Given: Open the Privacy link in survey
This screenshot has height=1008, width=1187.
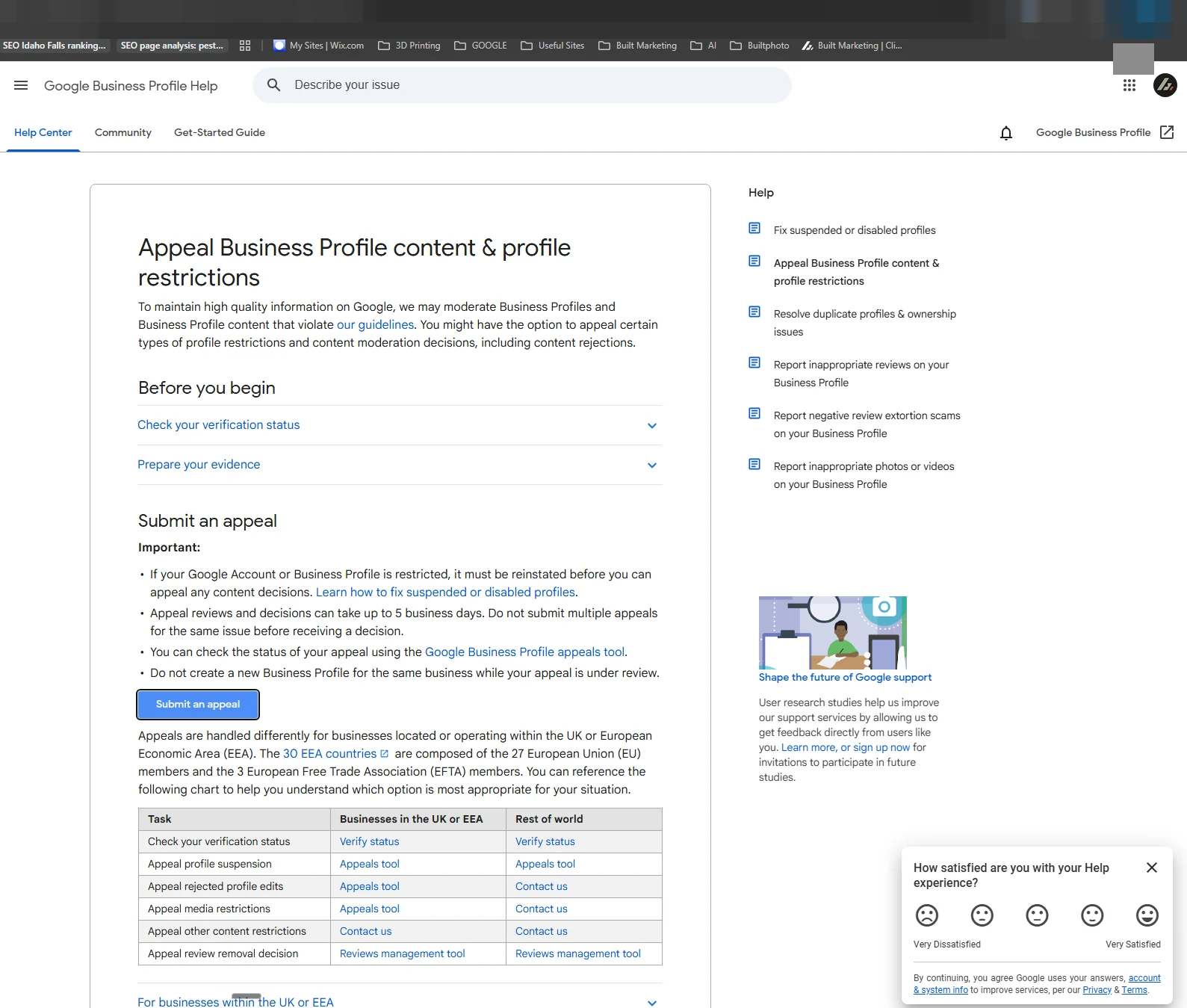Looking at the screenshot, I should (1097, 990).
